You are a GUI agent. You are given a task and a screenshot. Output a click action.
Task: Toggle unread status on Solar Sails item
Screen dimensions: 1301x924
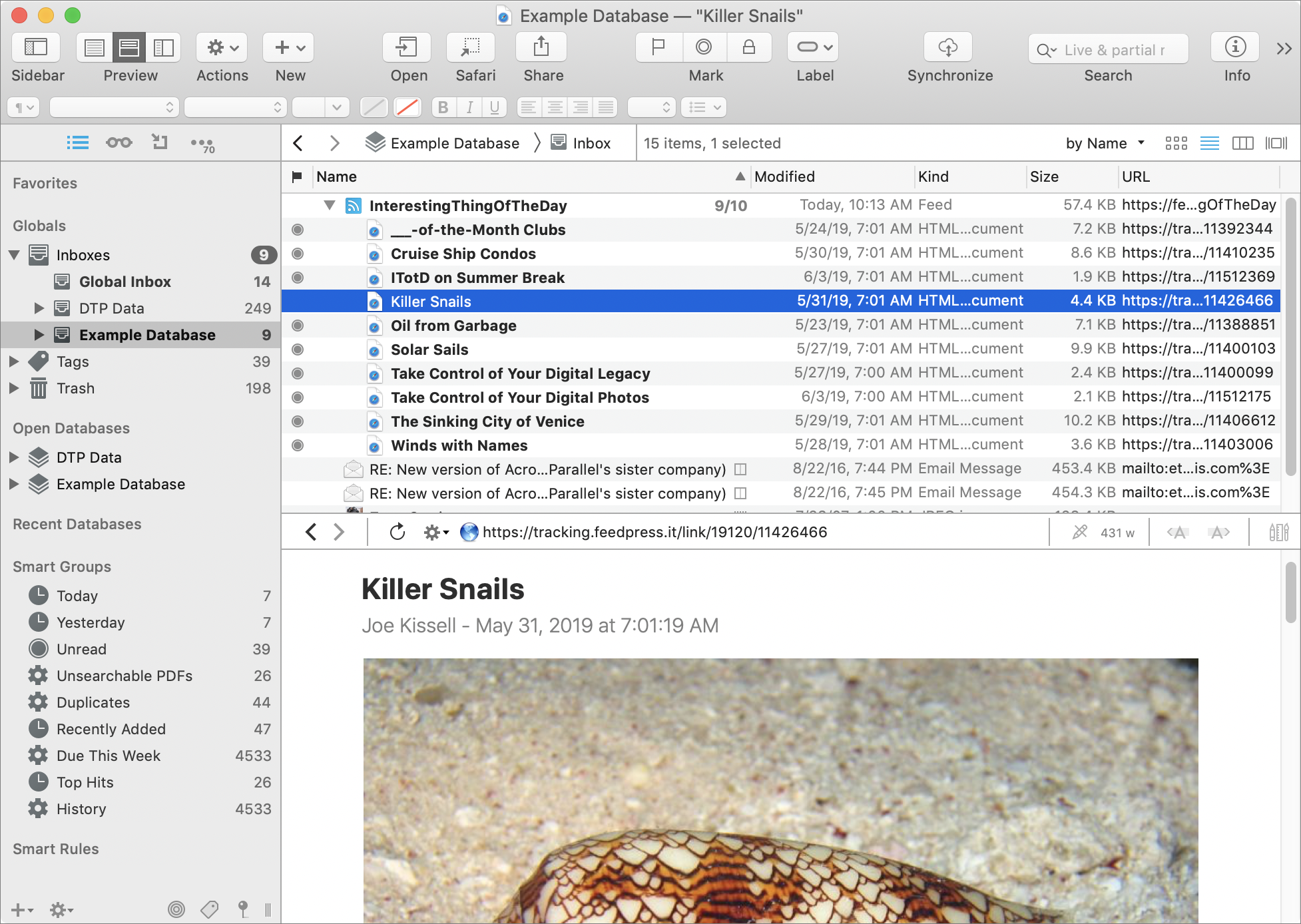click(298, 349)
